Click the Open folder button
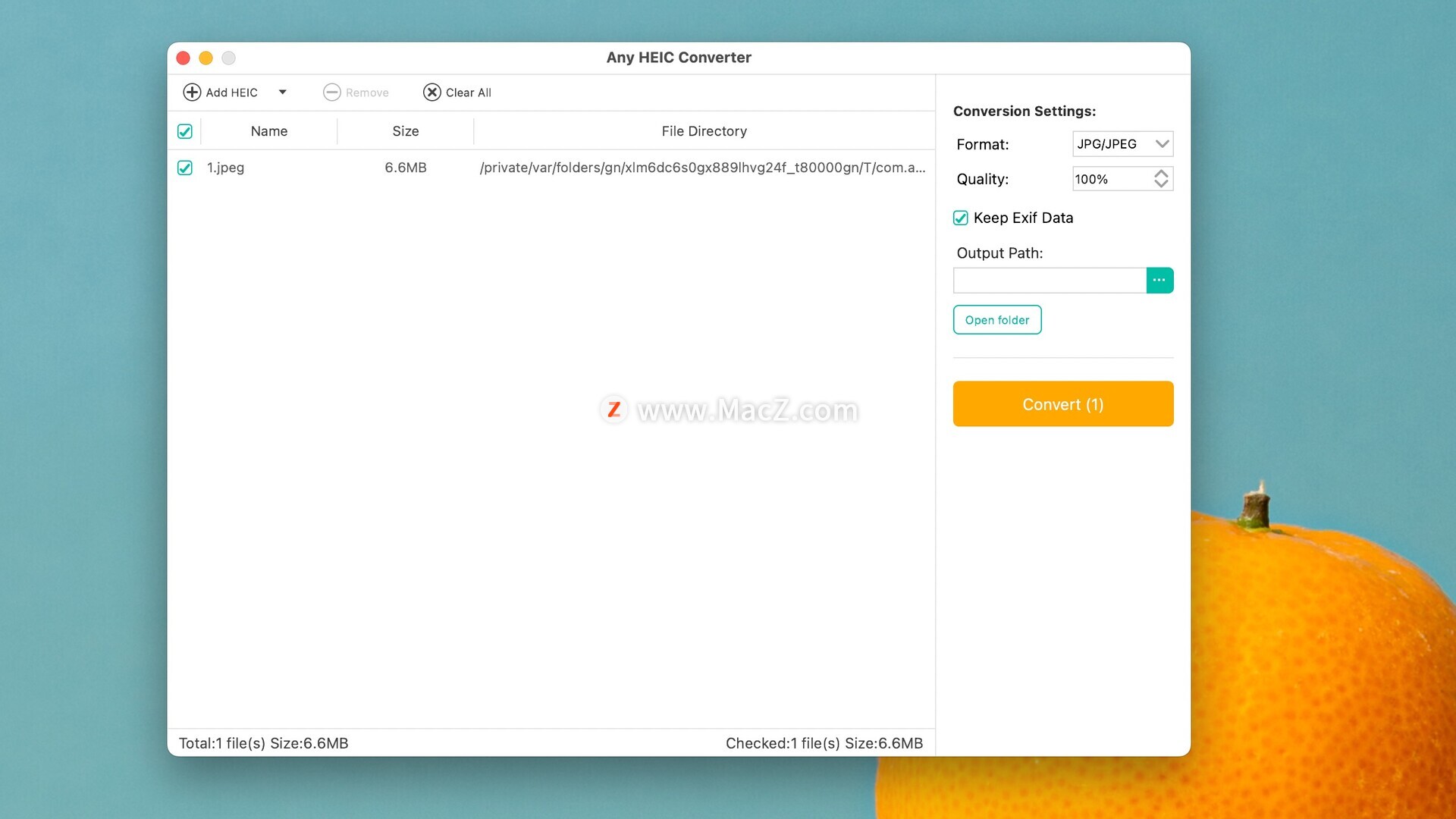1456x819 pixels. pos(997,320)
